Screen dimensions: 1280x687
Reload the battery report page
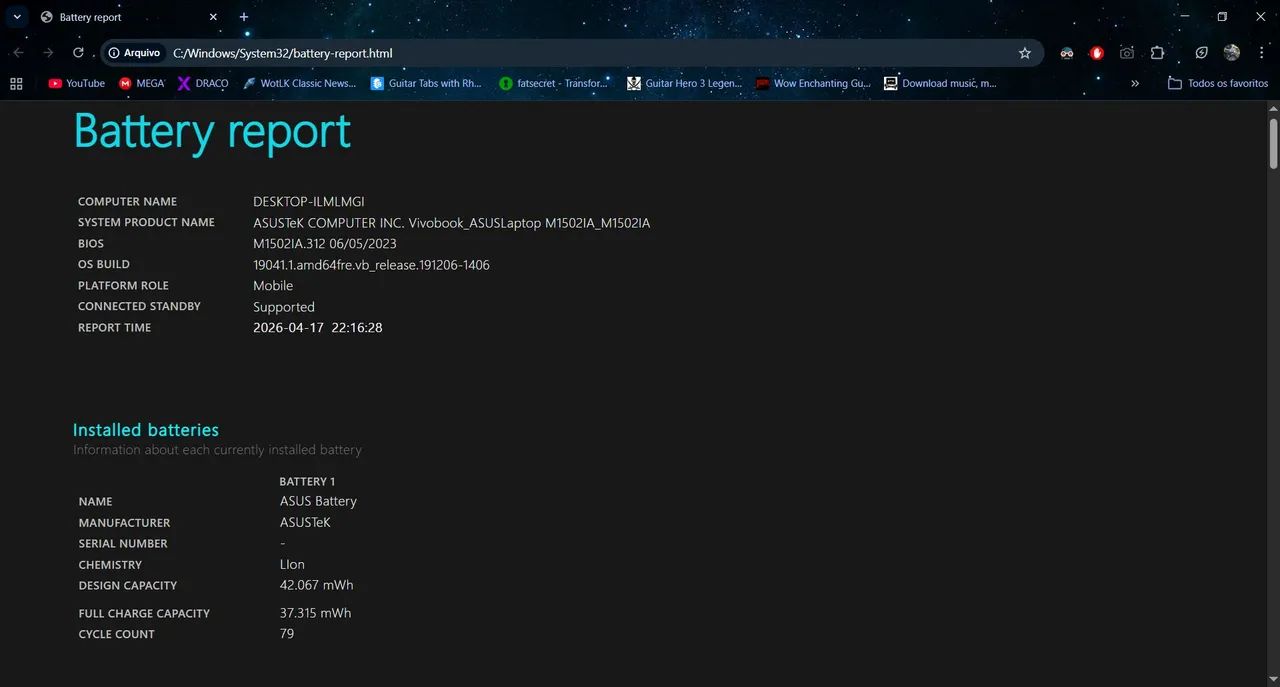(x=78, y=53)
